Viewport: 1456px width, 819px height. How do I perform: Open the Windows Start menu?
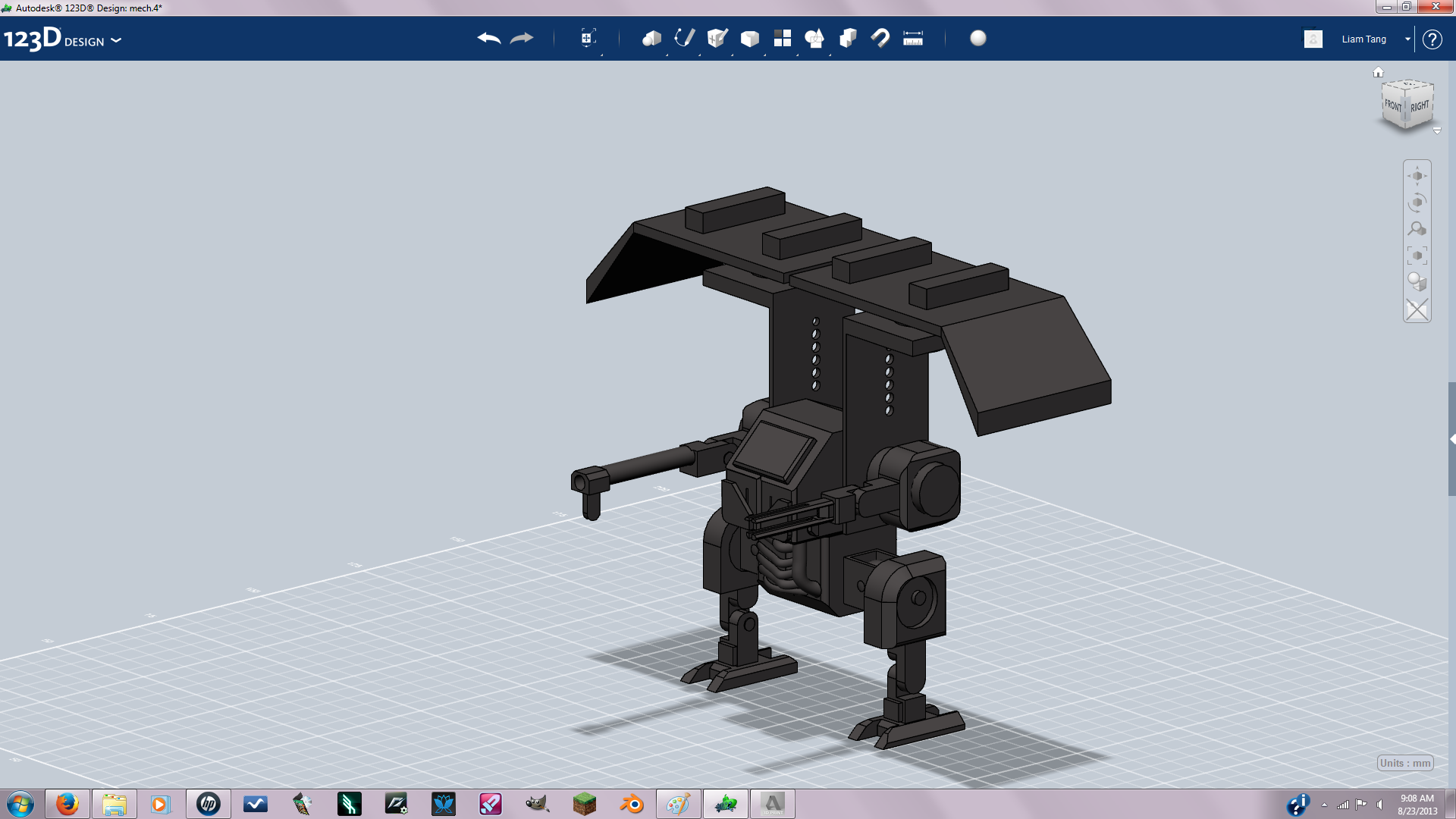pos(20,804)
